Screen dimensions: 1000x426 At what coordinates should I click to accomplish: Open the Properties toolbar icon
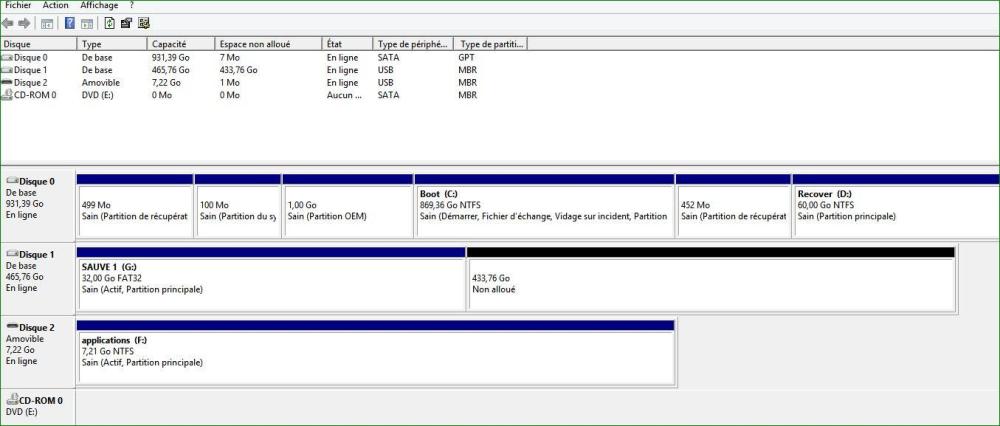(x=126, y=23)
